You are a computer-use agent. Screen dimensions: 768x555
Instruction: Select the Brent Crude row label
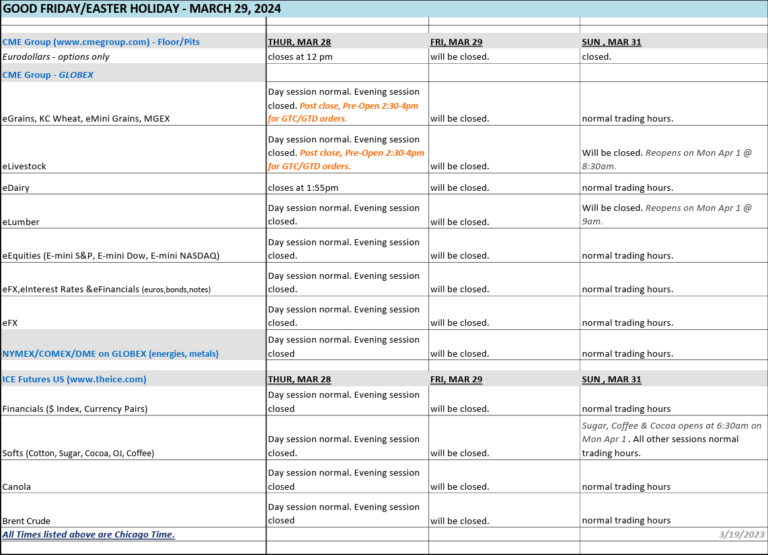26,521
